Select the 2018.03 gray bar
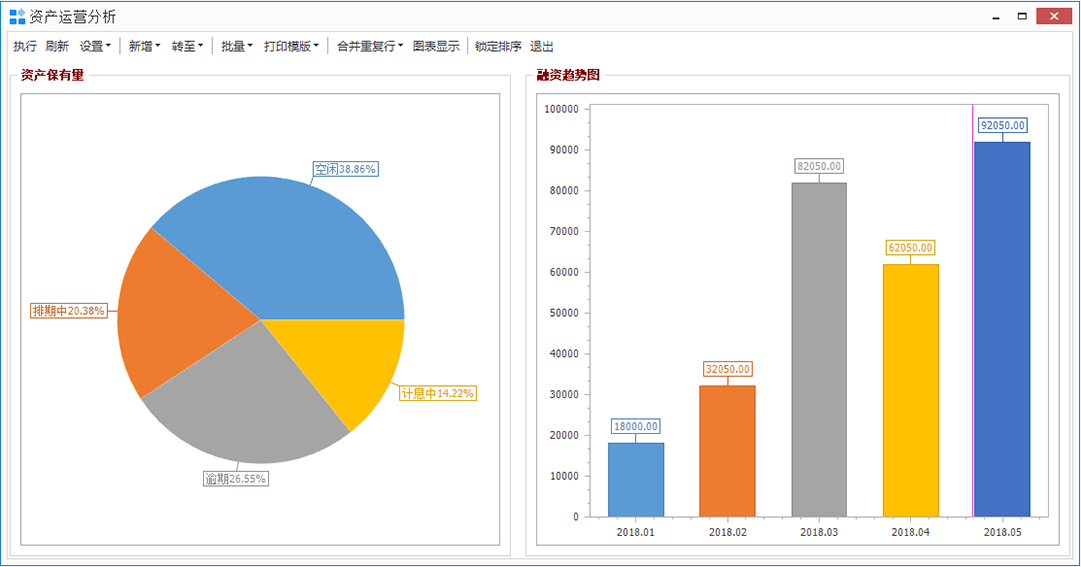This screenshot has width=1081, height=567. 819,350
